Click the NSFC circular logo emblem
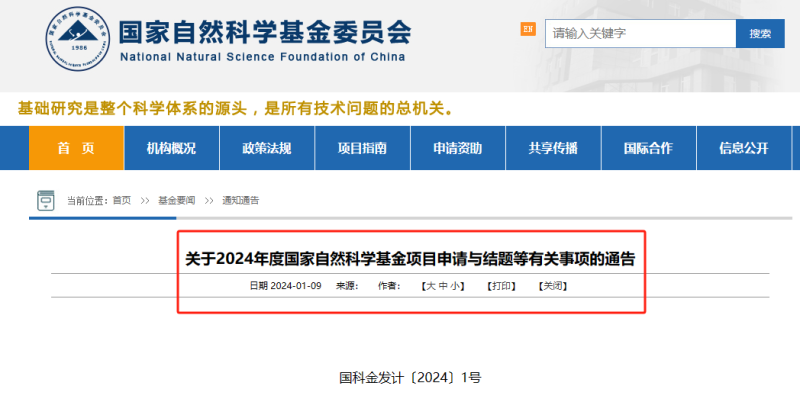This screenshot has height=402, width=800. click(x=78, y=39)
